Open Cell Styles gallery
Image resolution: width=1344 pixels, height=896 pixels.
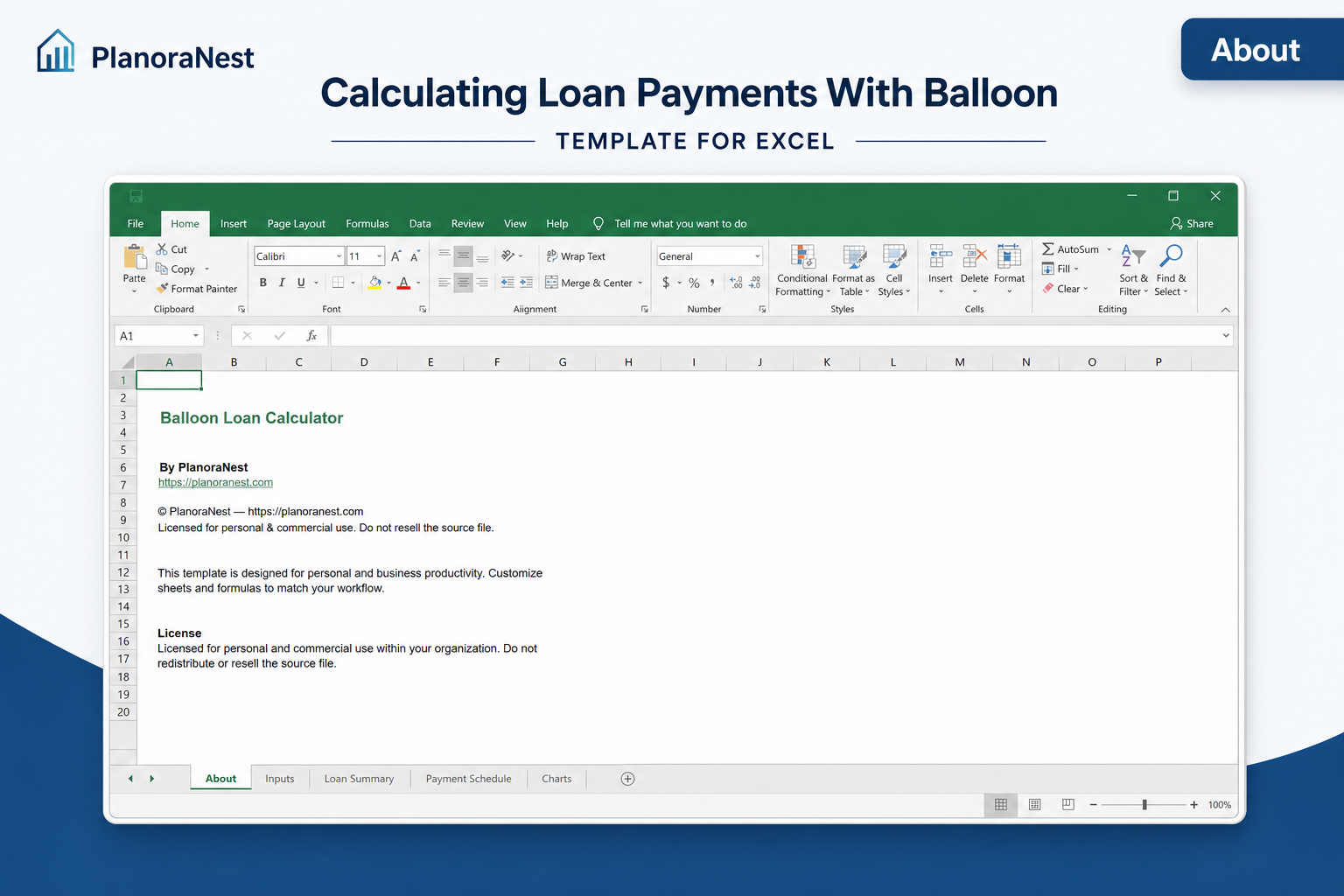click(893, 270)
